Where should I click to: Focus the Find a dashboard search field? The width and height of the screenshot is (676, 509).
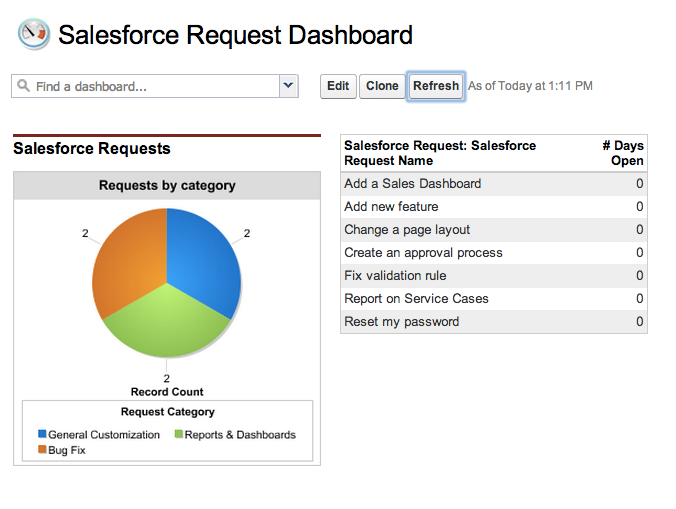pos(145,86)
